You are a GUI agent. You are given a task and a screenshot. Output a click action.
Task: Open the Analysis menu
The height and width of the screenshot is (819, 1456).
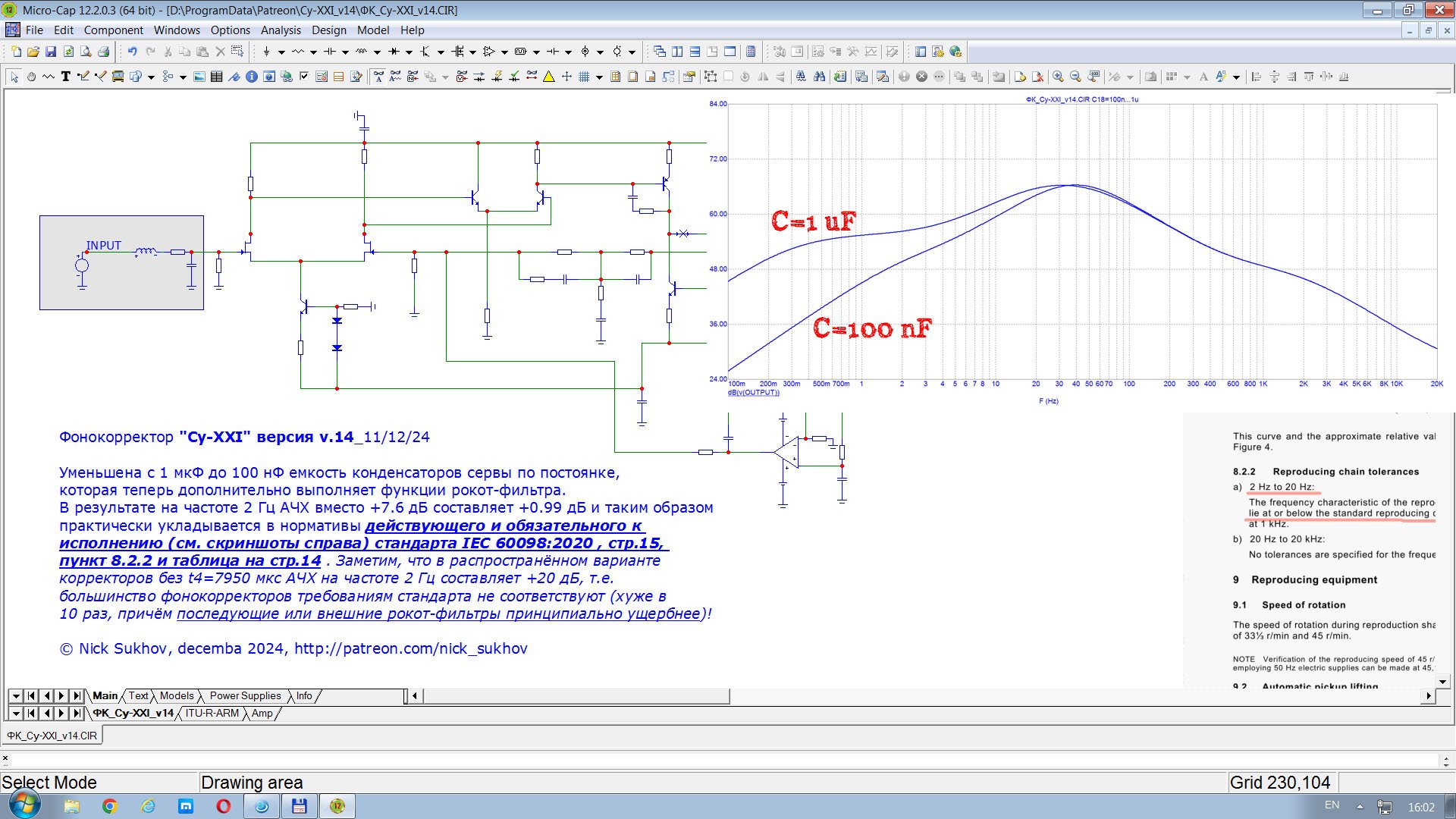[x=281, y=30]
